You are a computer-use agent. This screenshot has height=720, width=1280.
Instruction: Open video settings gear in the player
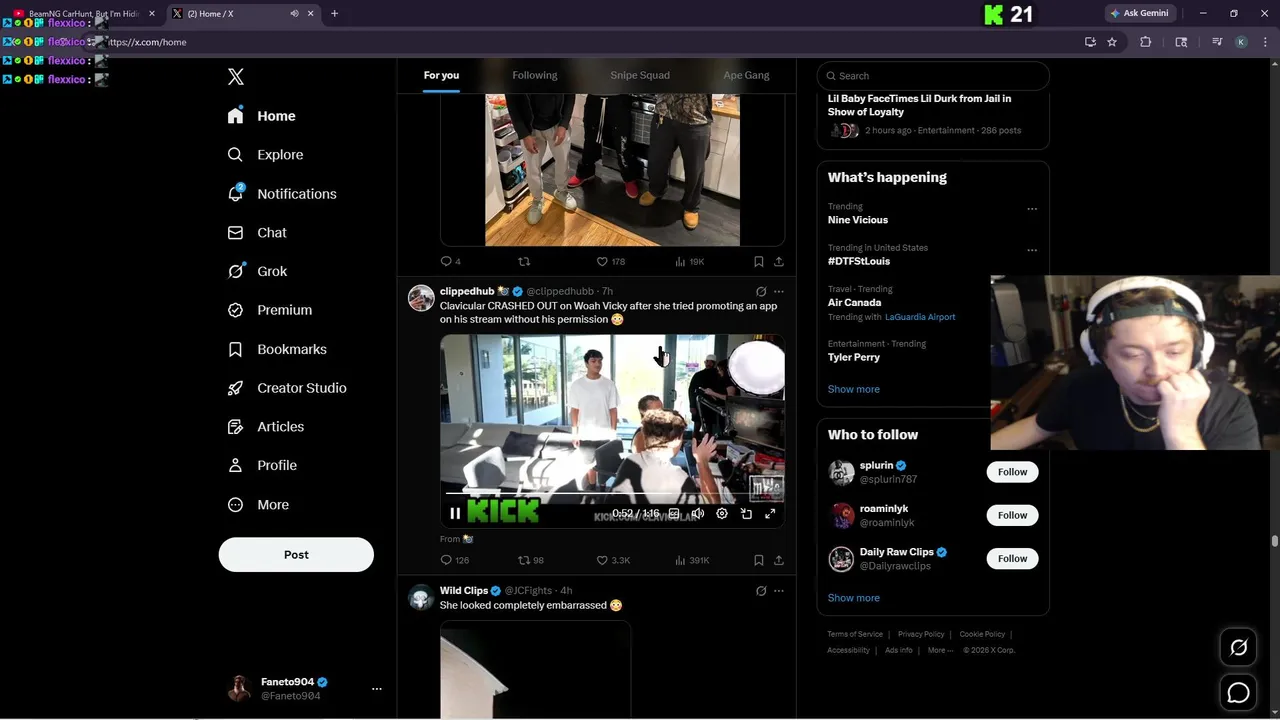[722, 514]
